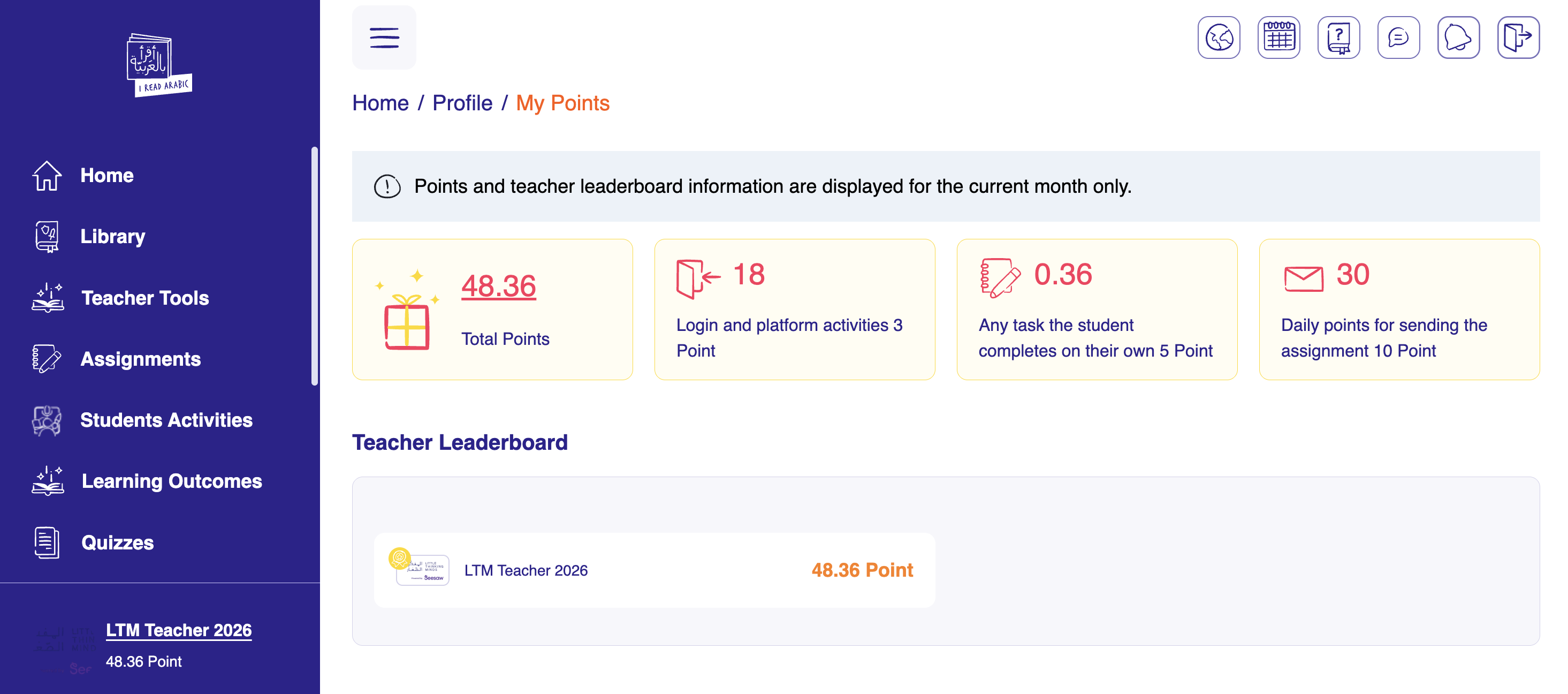Screen dimensions: 1568x694
Task: Open the language globe icon
Action: [1219, 38]
